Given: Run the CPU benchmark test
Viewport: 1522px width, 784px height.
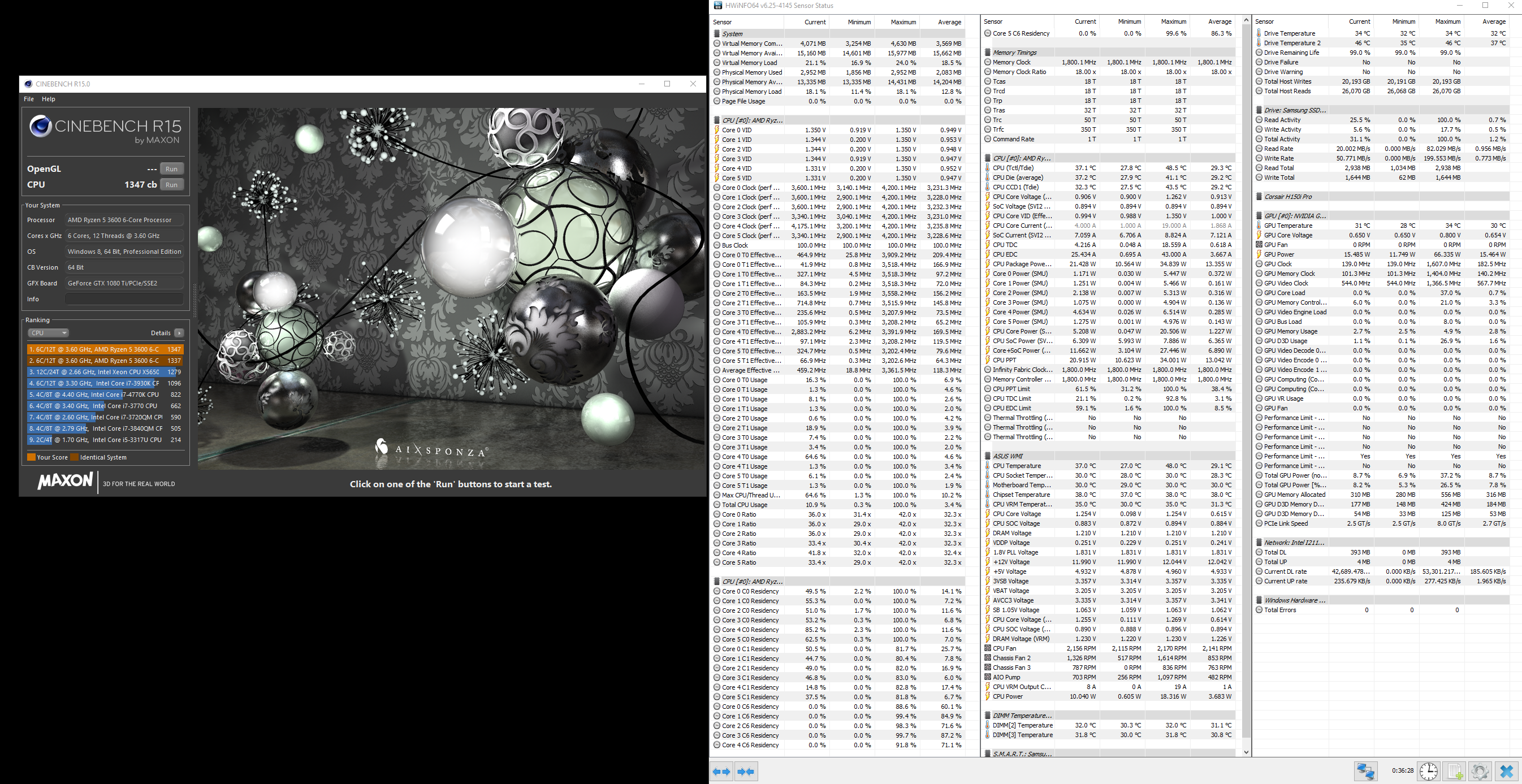Looking at the screenshot, I should [171, 184].
